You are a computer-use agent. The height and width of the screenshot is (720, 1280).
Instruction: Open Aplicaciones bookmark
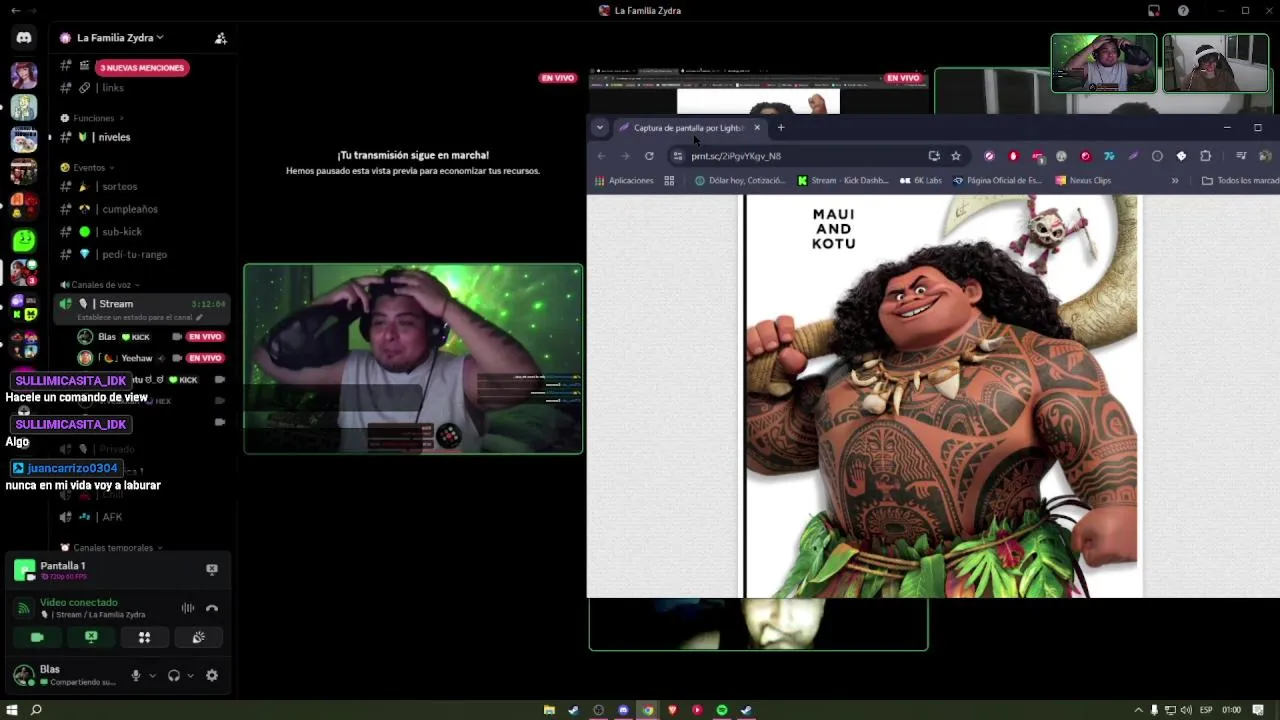[x=624, y=181]
